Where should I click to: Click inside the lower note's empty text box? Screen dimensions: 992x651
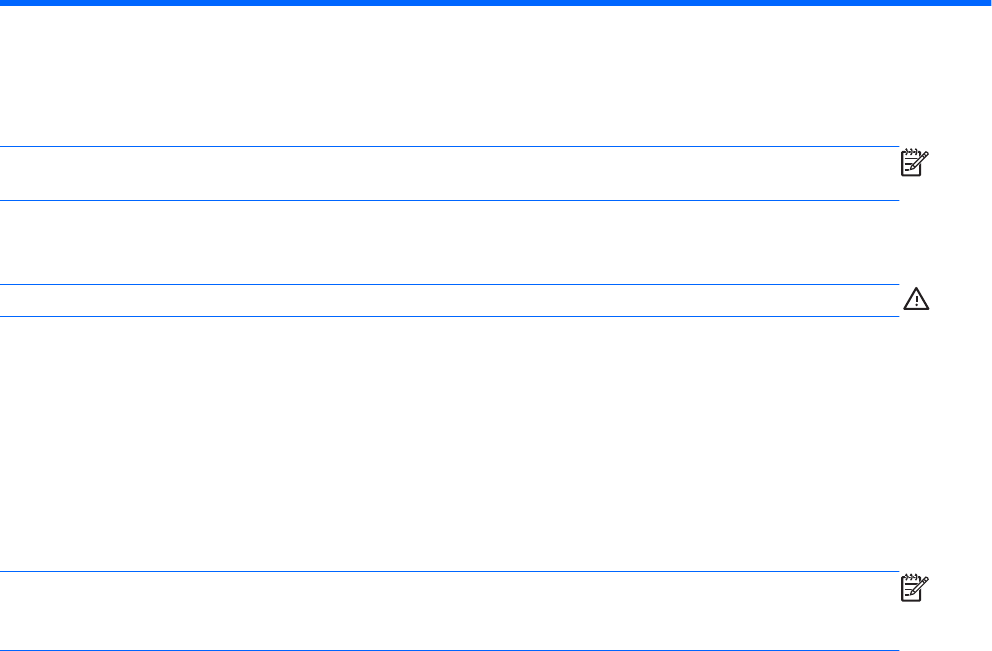tap(450, 611)
